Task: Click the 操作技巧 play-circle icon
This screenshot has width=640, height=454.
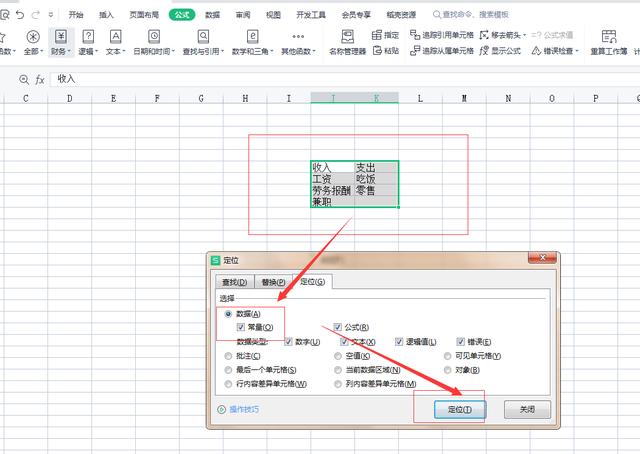Action: pyautogui.click(x=221, y=409)
